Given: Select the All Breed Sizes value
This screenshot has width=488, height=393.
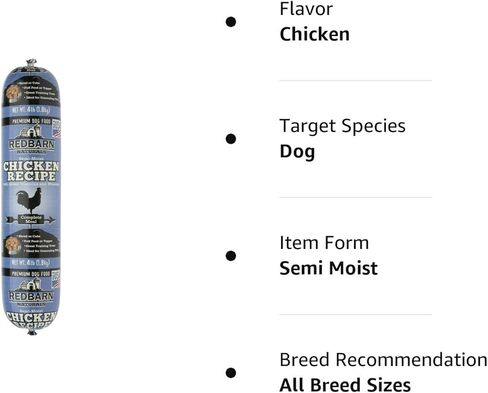Looking at the screenshot, I should [x=345, y=385].
